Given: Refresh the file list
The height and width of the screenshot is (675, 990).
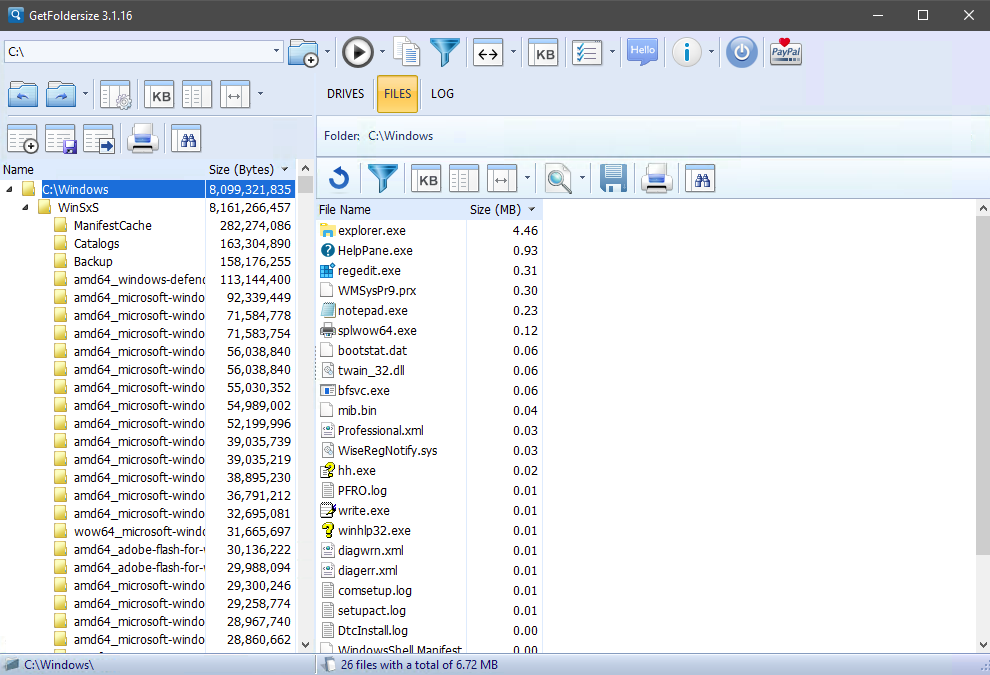Looking at the screenshot, I should click(x=340, y=179).
